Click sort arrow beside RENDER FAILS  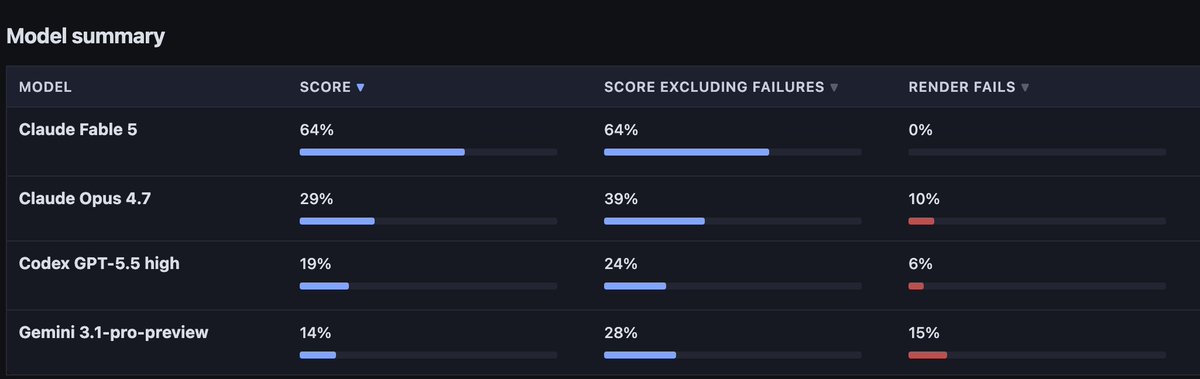pos(1025,88)
